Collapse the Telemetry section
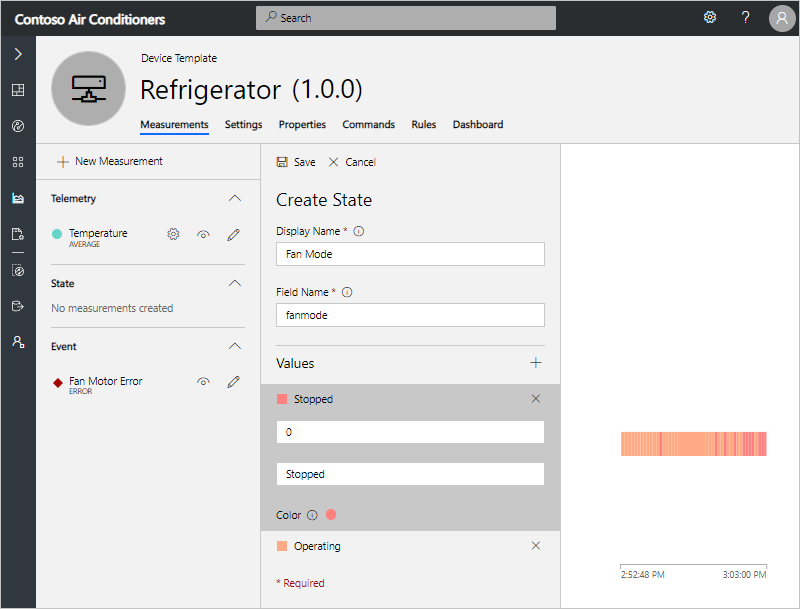 pos(235,199)
